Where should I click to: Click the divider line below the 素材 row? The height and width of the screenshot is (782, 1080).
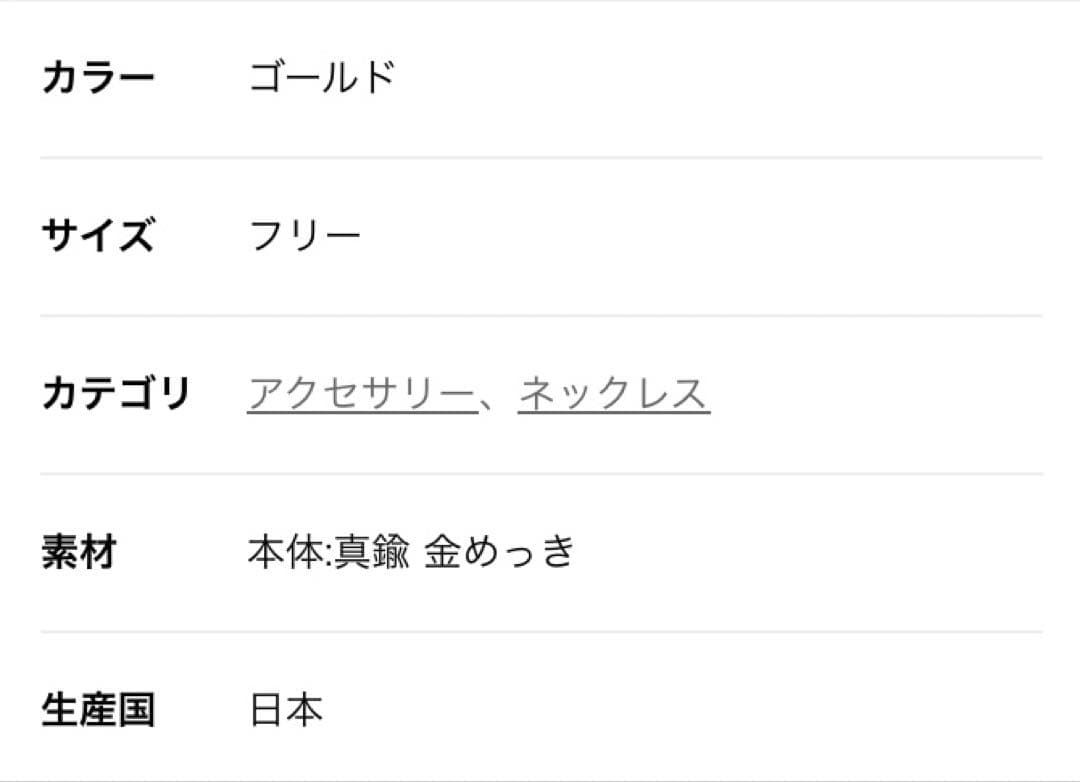pos(540,631)
